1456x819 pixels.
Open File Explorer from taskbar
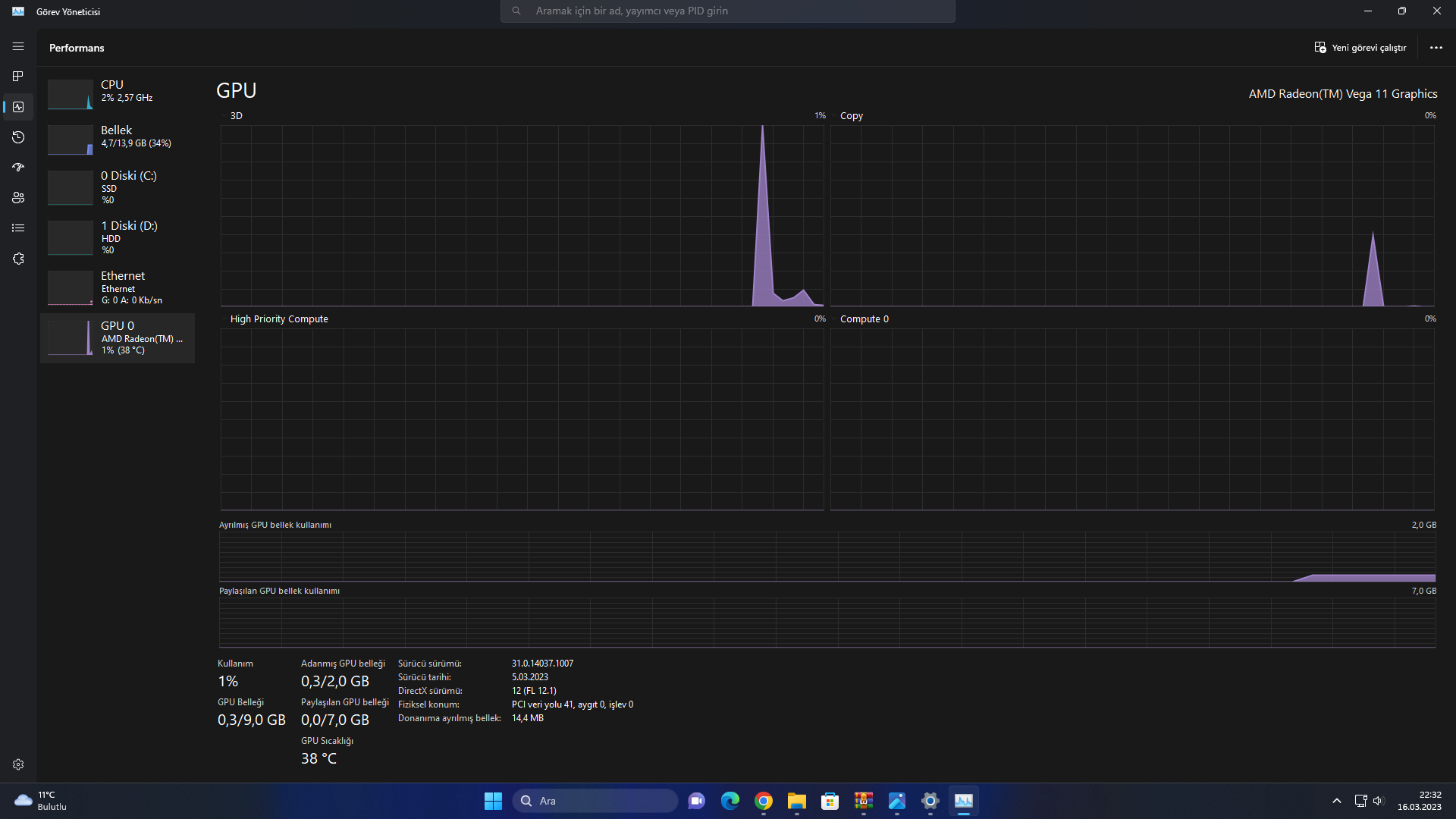point(797,801)
